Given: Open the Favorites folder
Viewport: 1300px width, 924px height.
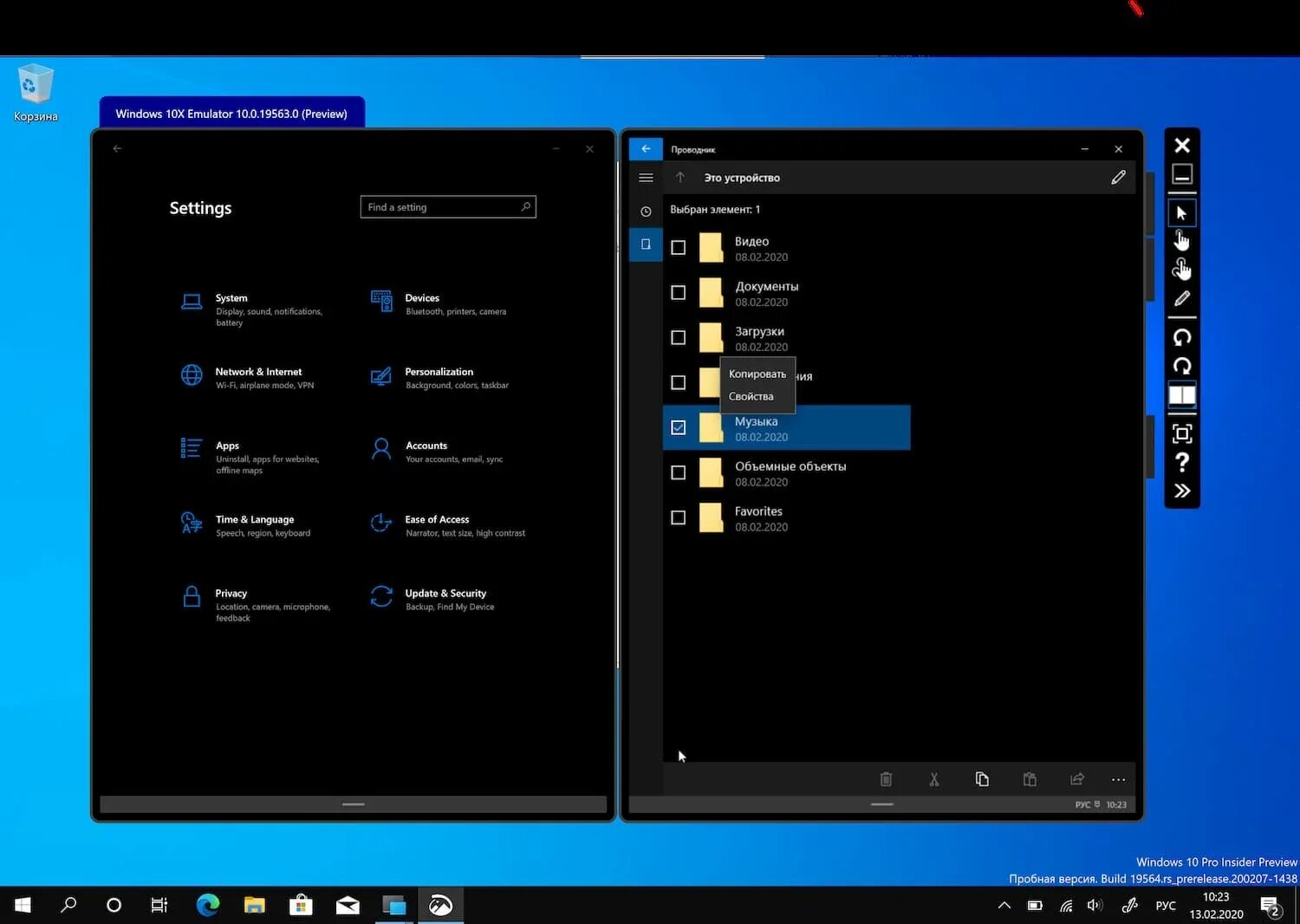Looking at the screenshot, I should [786, 518].
